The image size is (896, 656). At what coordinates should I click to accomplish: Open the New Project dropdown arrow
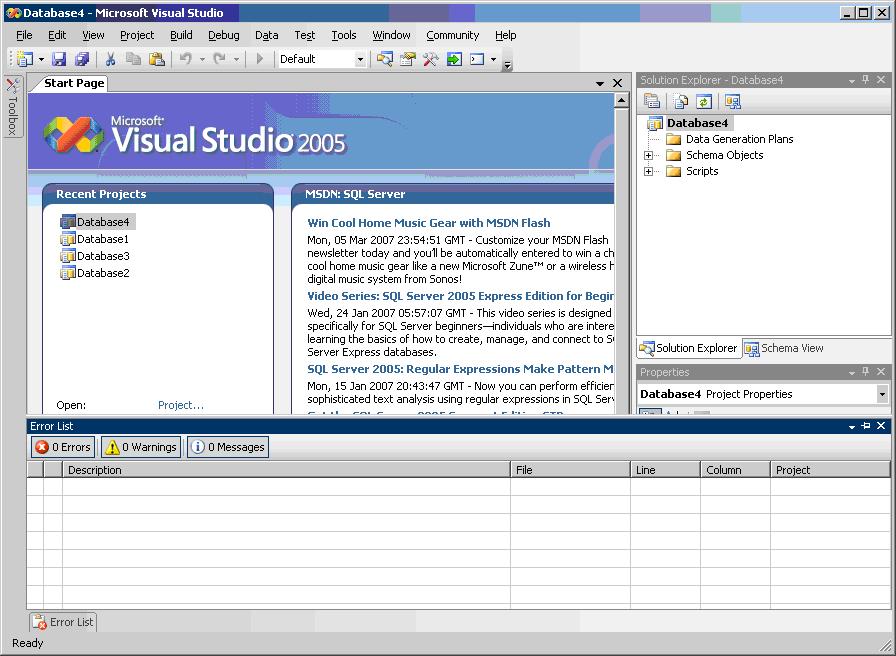[41, 59]
